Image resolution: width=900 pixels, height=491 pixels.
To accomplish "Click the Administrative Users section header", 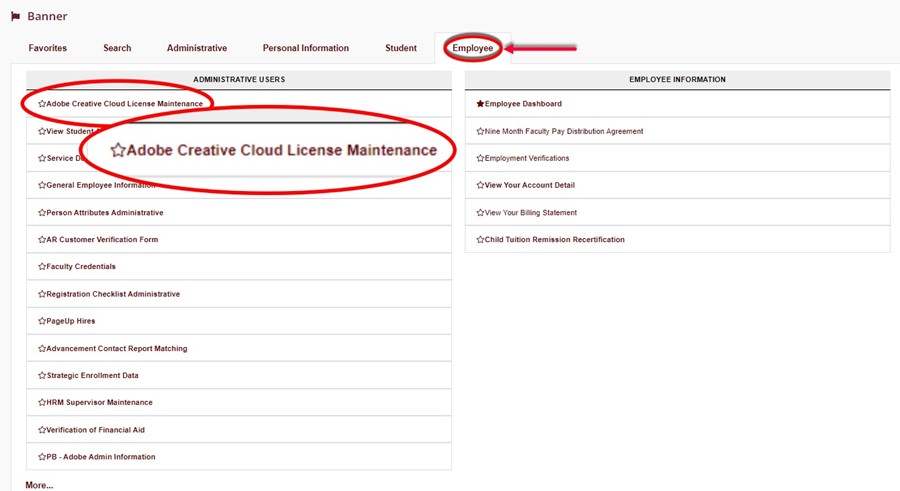I will tap(239, 80).
